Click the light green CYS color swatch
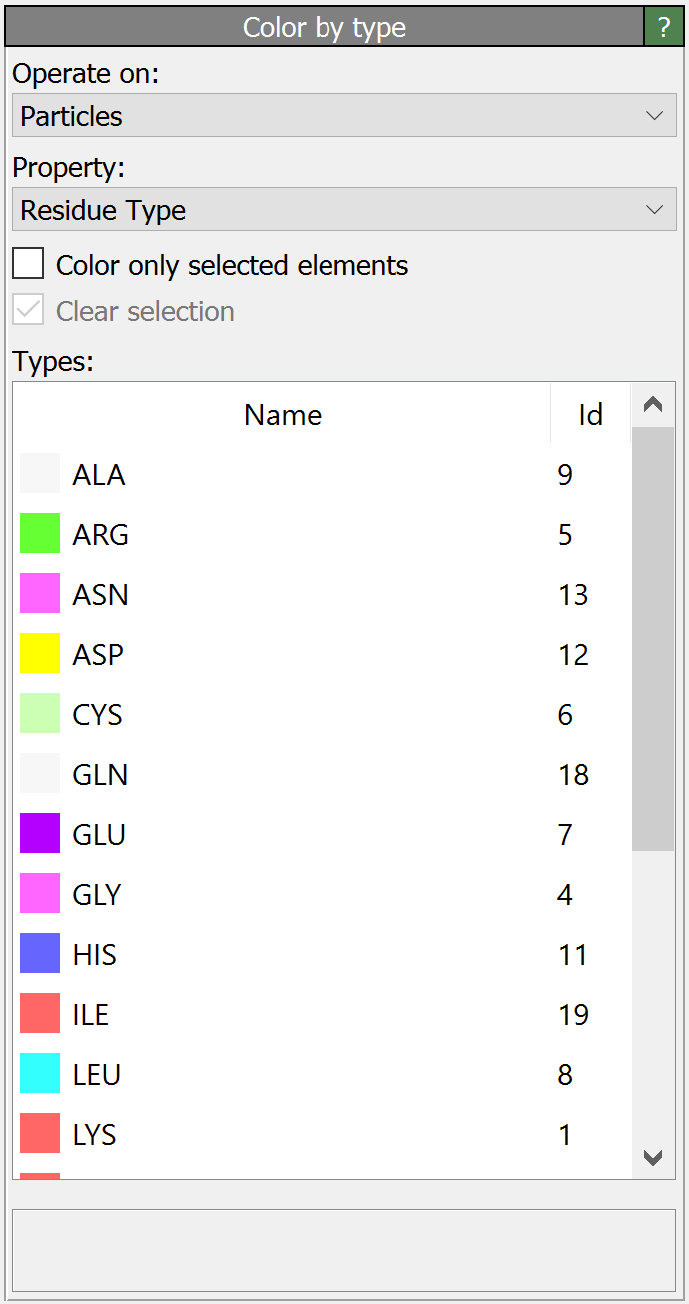 click(40, 714)
